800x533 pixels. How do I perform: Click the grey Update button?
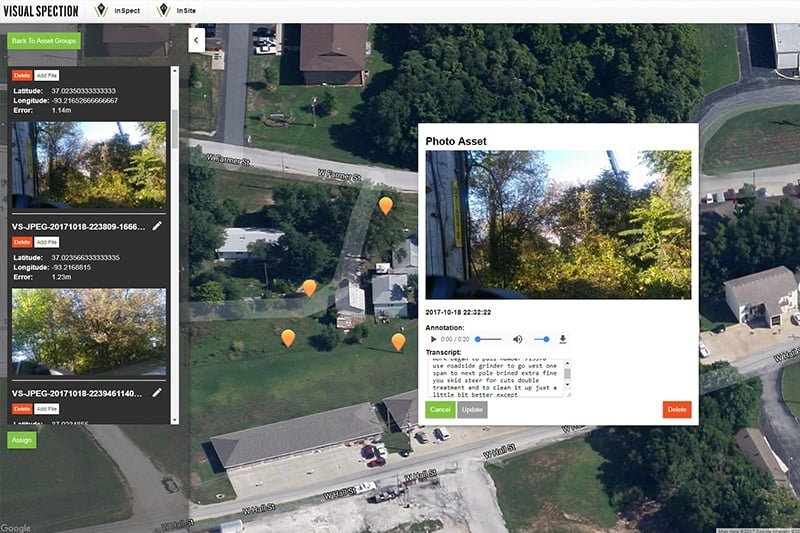point(472,410)
